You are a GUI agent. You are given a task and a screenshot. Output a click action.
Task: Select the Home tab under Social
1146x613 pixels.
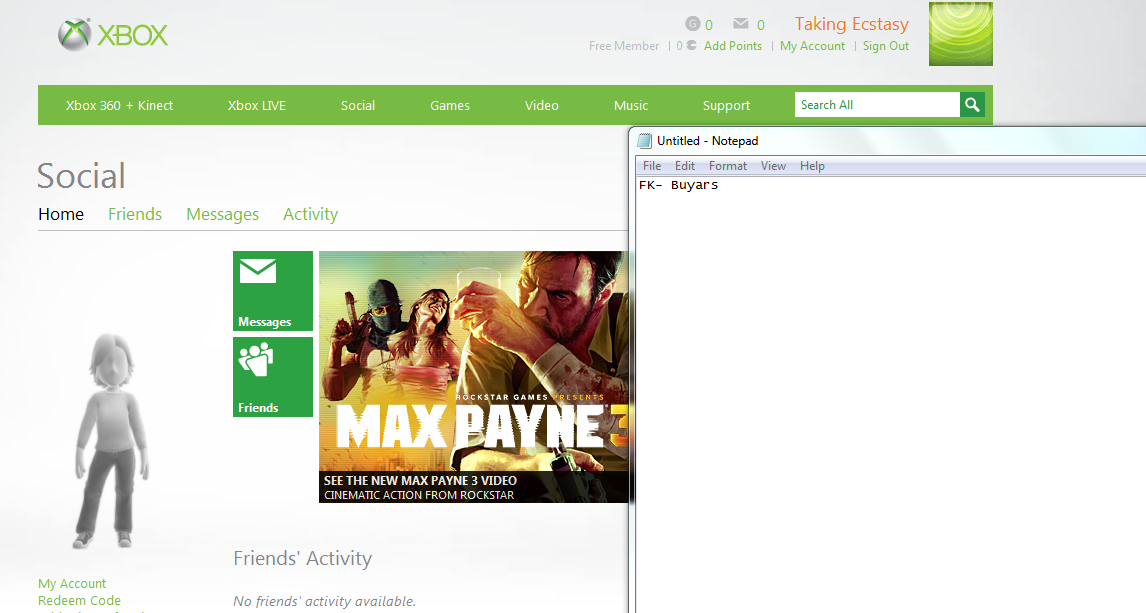(61, 214)
